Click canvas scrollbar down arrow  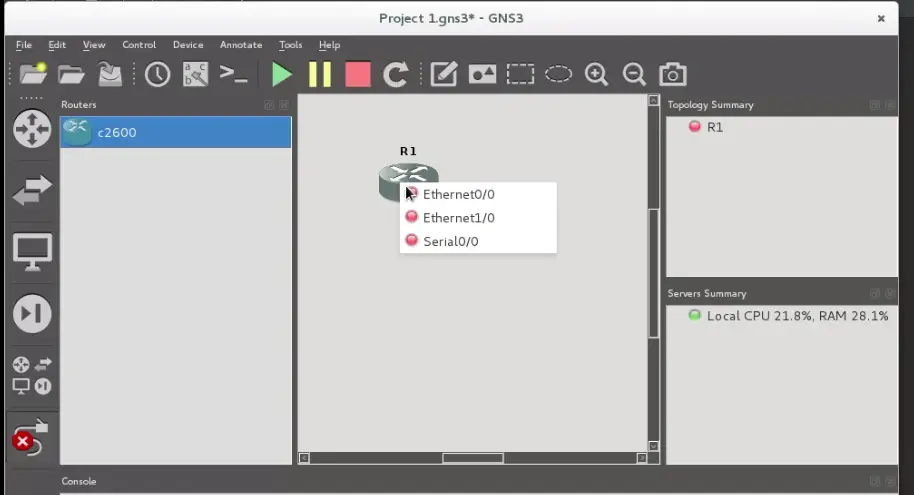(x=653, y=446)
